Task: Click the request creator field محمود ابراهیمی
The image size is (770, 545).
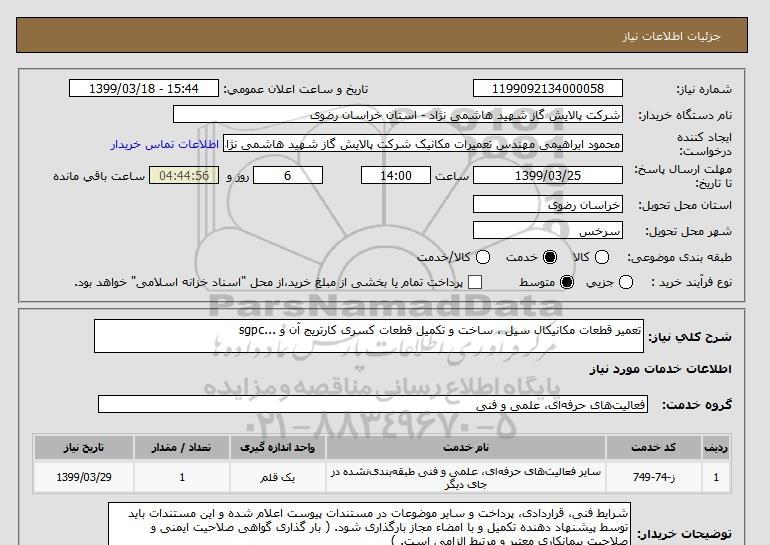Action: click(423, 144)
